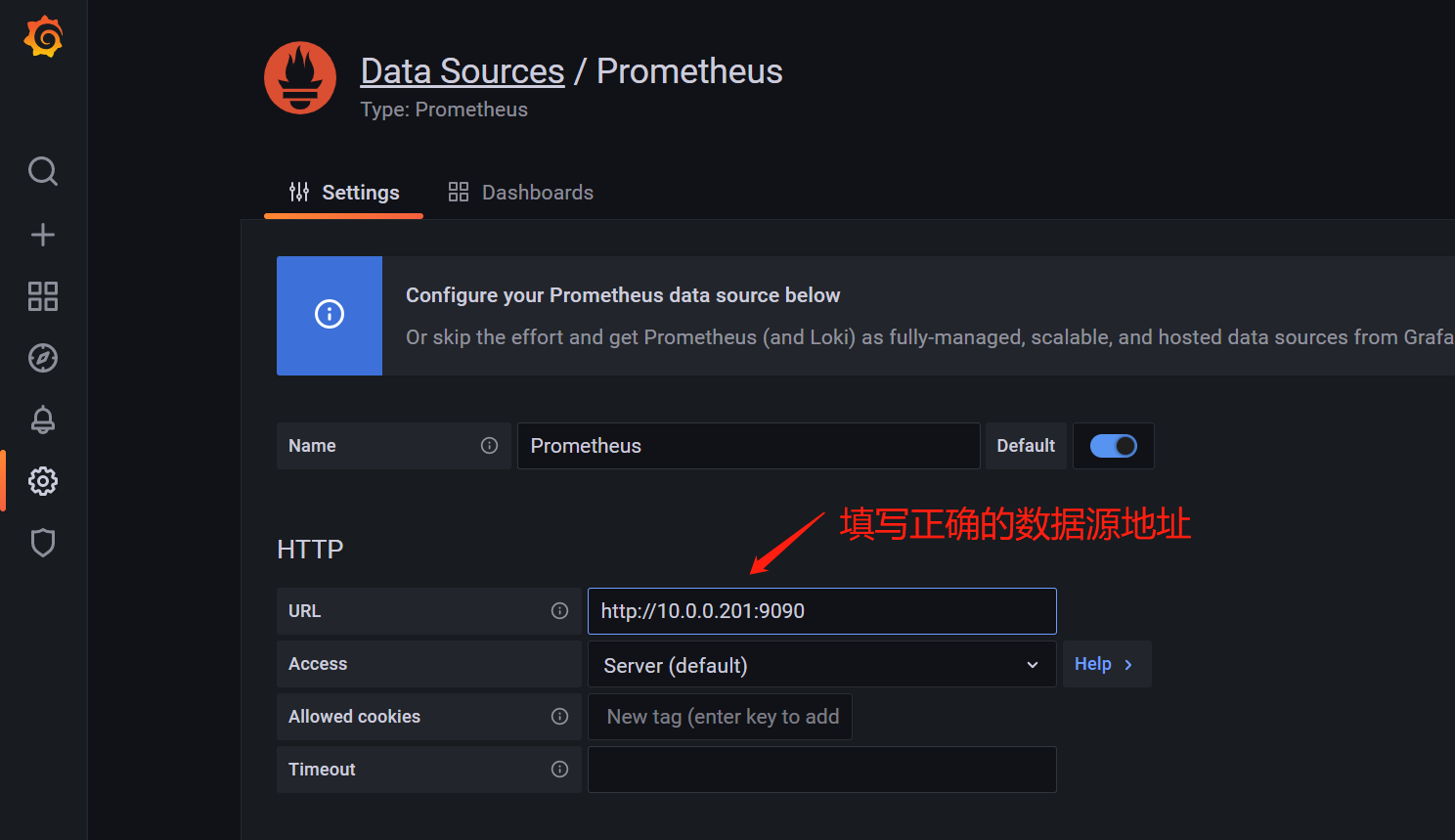Open the Access Server (default) dropdown
The height and width of the screenshot is (840, 1455).
coord(821,665)
